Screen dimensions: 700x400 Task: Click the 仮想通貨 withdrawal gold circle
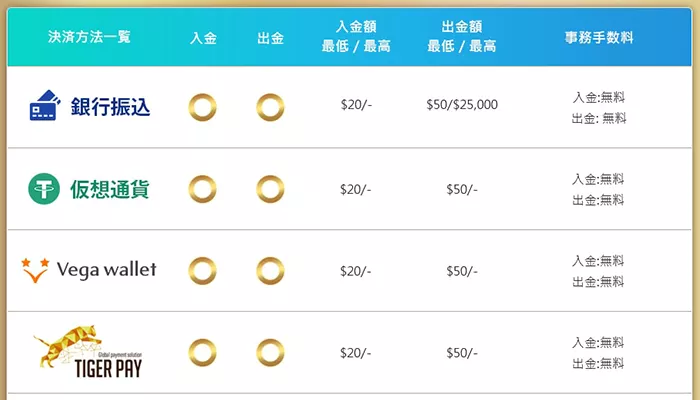point(270,188)
